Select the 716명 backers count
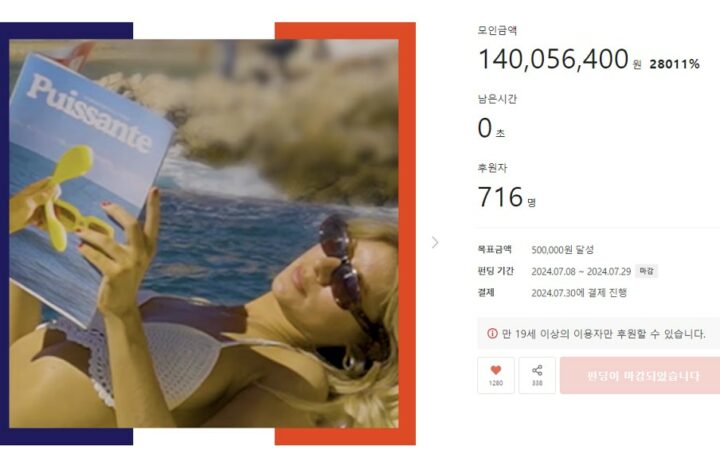 [x=506, y=197]
